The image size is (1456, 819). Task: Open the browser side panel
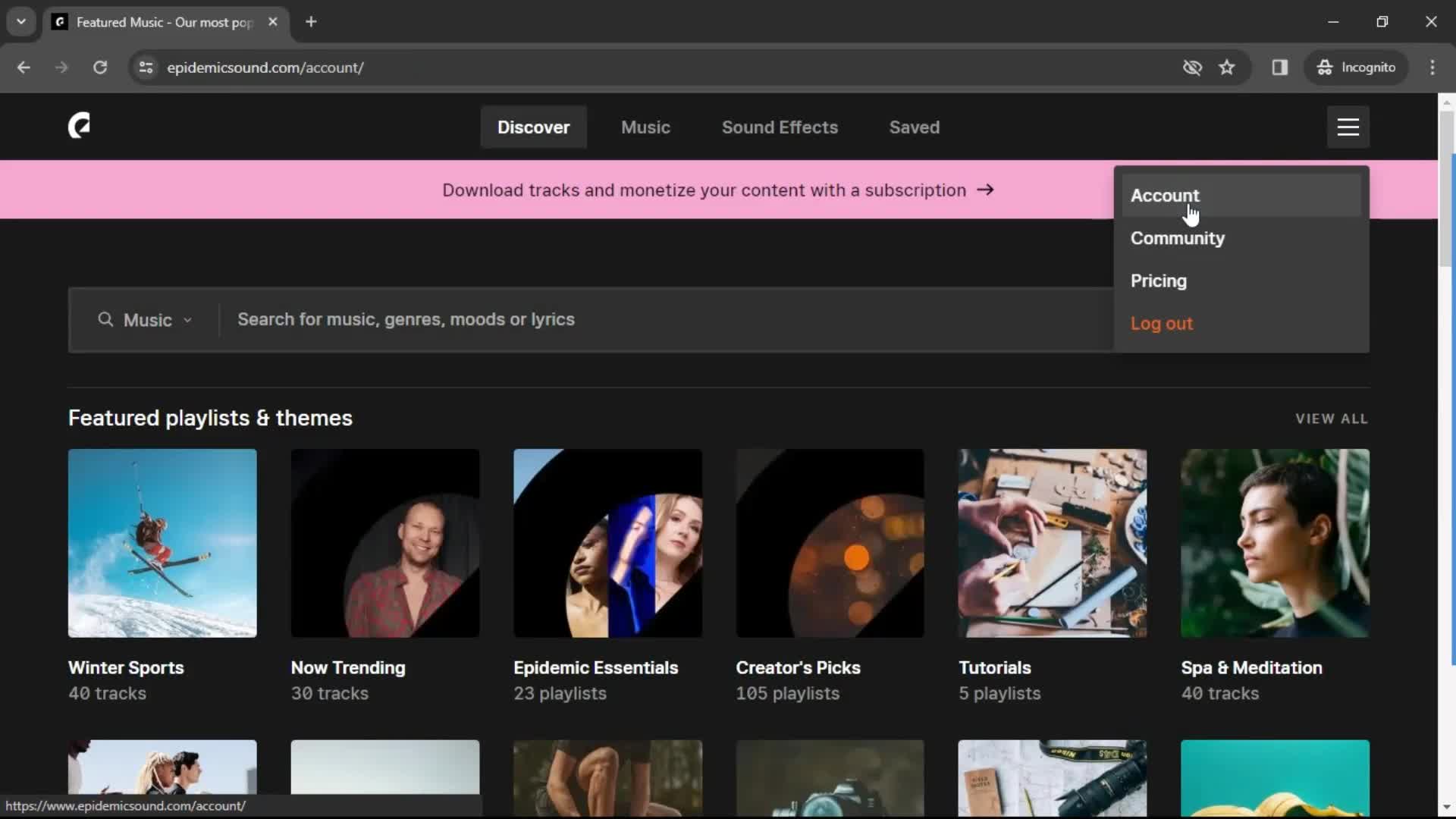[x=1280, y=67]
